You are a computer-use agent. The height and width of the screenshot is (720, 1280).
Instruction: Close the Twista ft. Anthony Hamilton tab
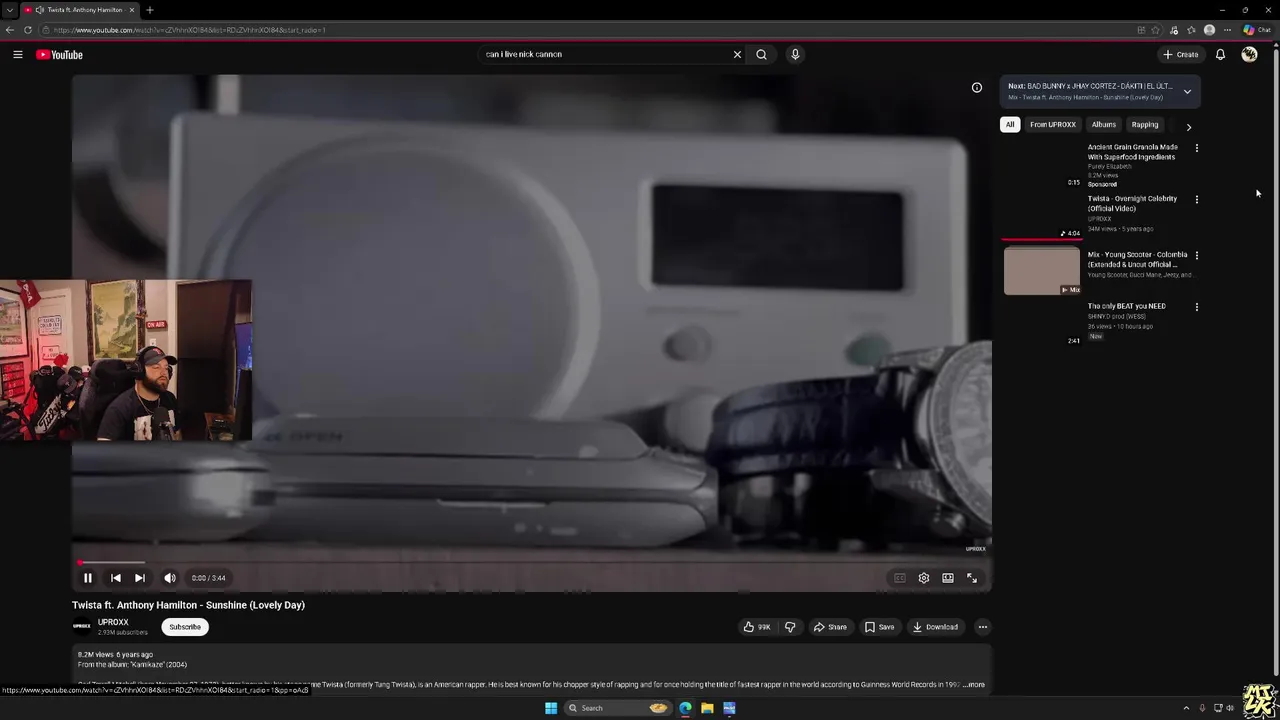tap(131, 10)
